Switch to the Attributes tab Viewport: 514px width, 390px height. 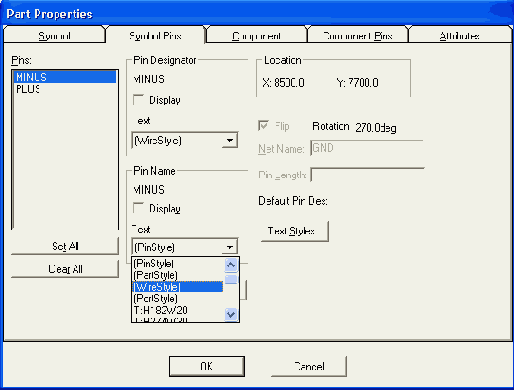pos(459,35)
